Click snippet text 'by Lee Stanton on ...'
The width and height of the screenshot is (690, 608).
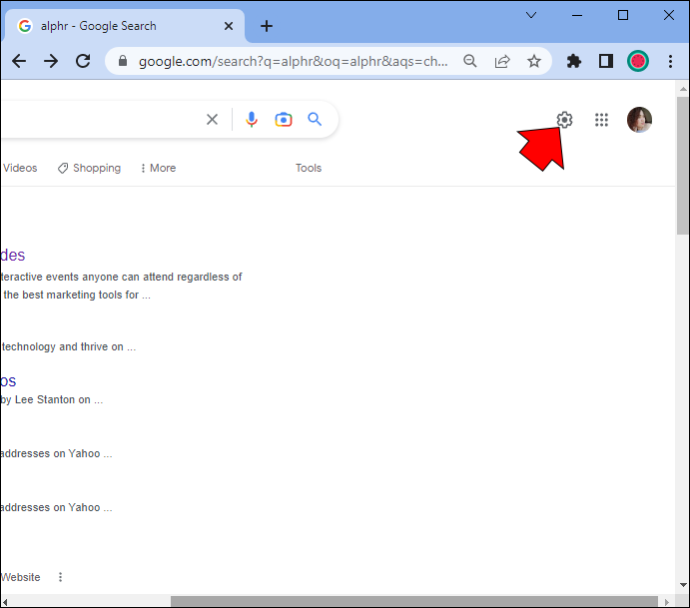[52, 399]
